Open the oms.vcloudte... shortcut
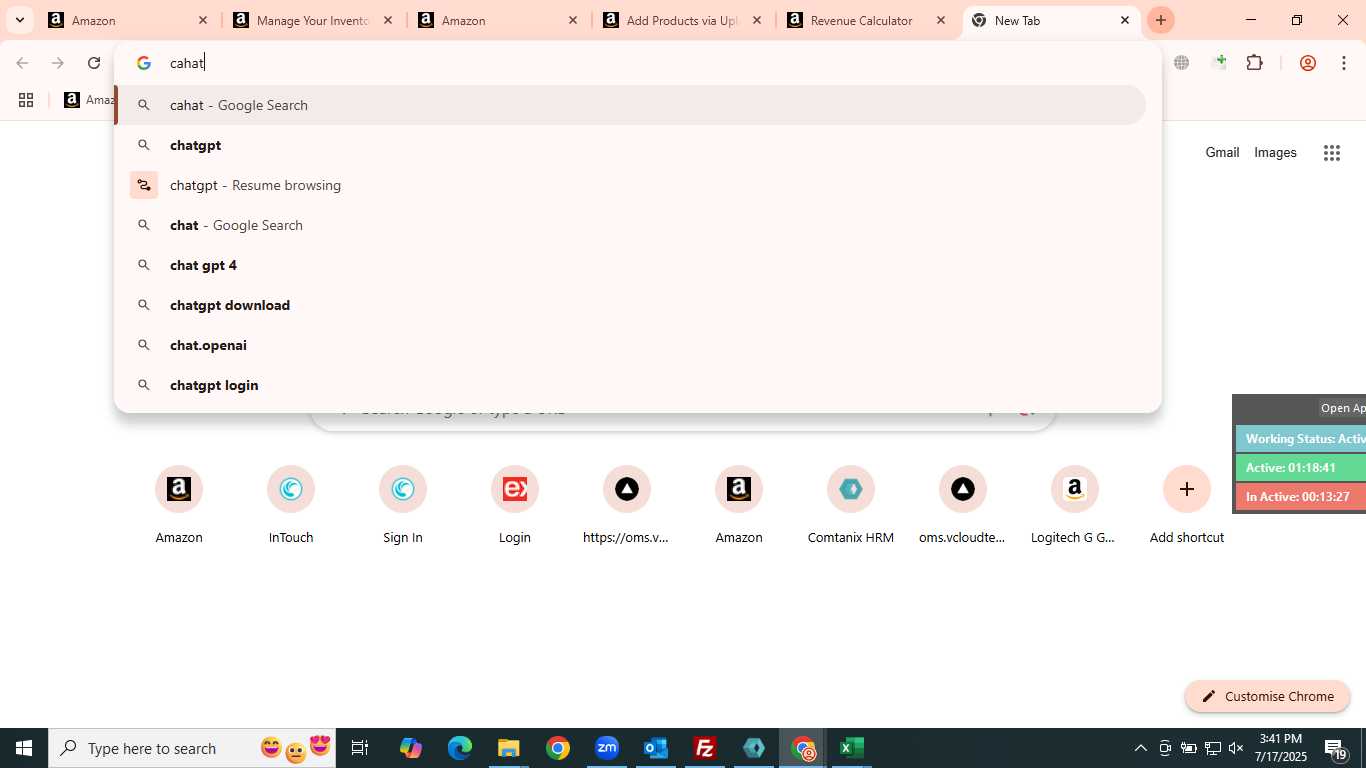The image size is (1366, 768). click(x=963, y=506)
